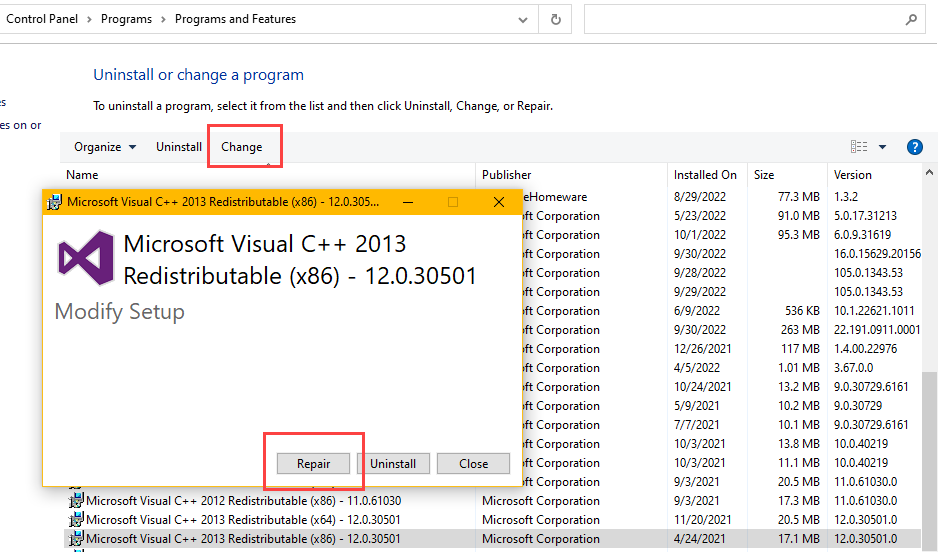Click Programs in the breadcrumb
This screenshot has width=938, height=552.
[x=126, y=19]
